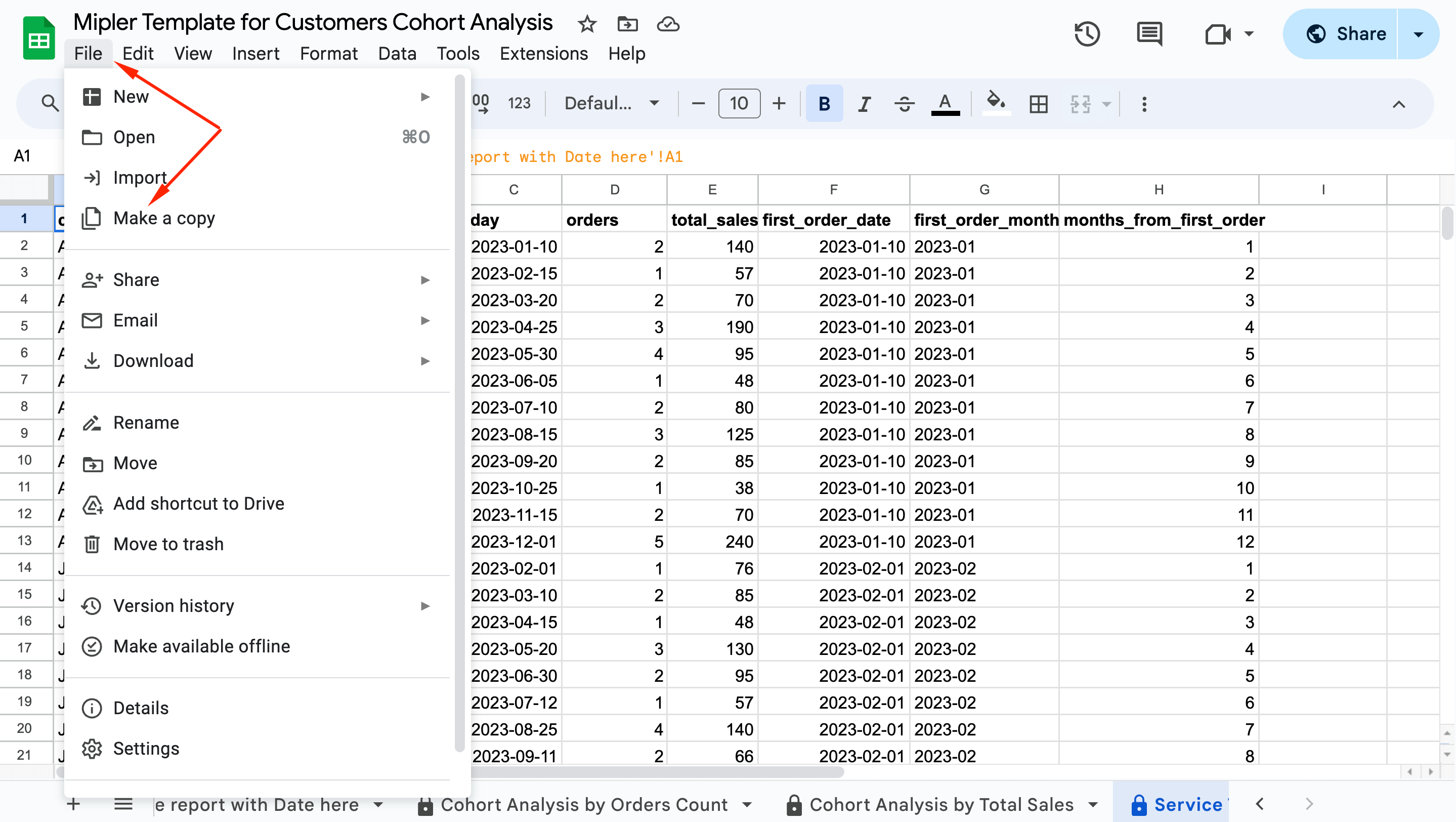This screenshot has height=822, width=1456.
Task: Expand the Share button dropdown arrow
Action: tap(1418, 34)
